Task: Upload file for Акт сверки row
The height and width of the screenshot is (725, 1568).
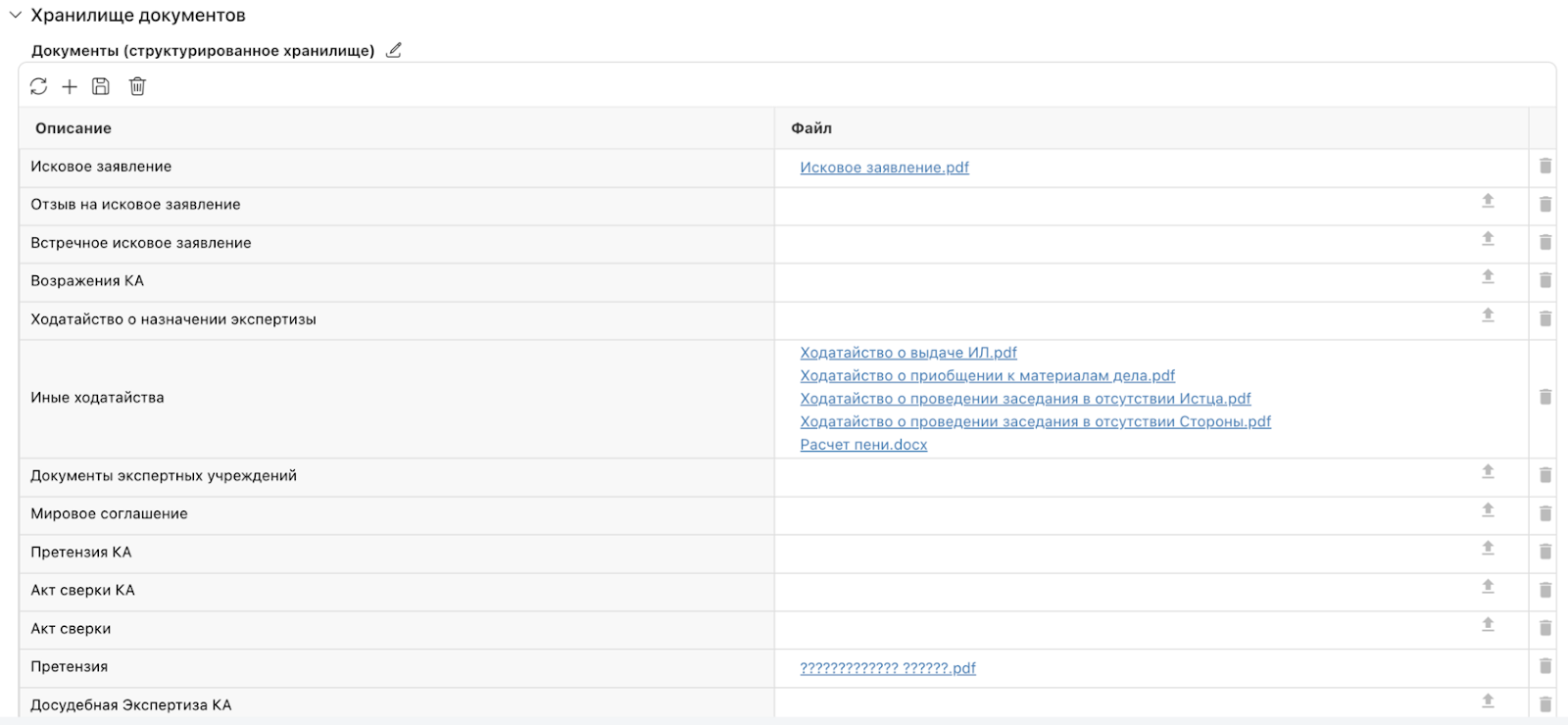Action: [1488, 625]
